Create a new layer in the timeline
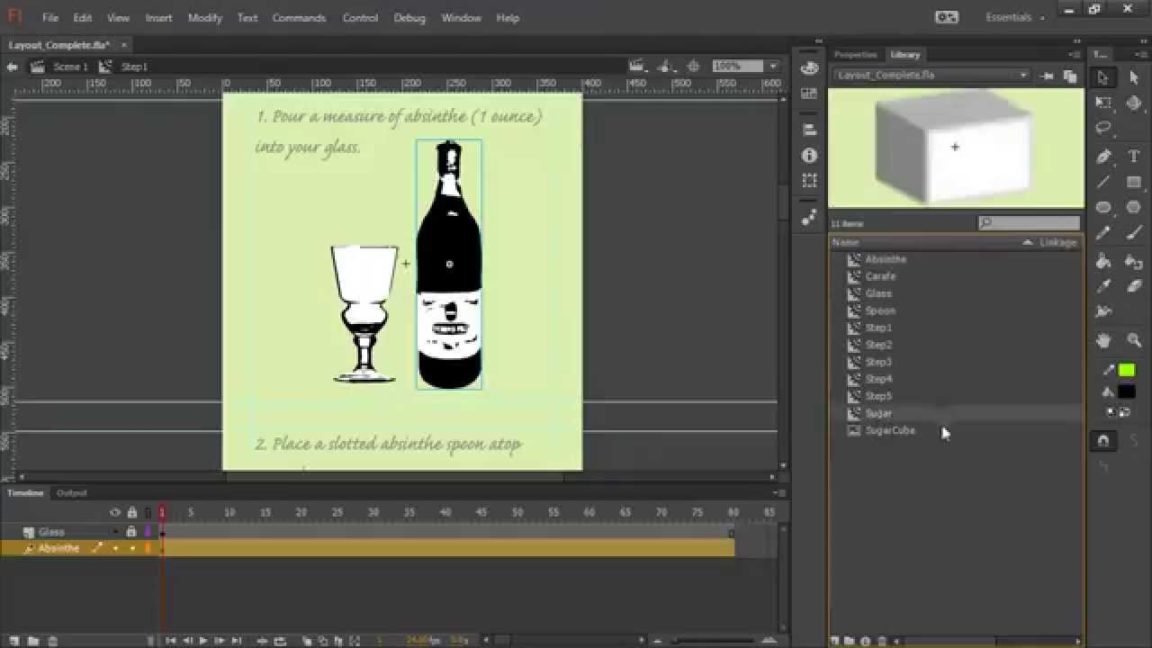This screenshot has height=648, width=1152. point(12,639)
